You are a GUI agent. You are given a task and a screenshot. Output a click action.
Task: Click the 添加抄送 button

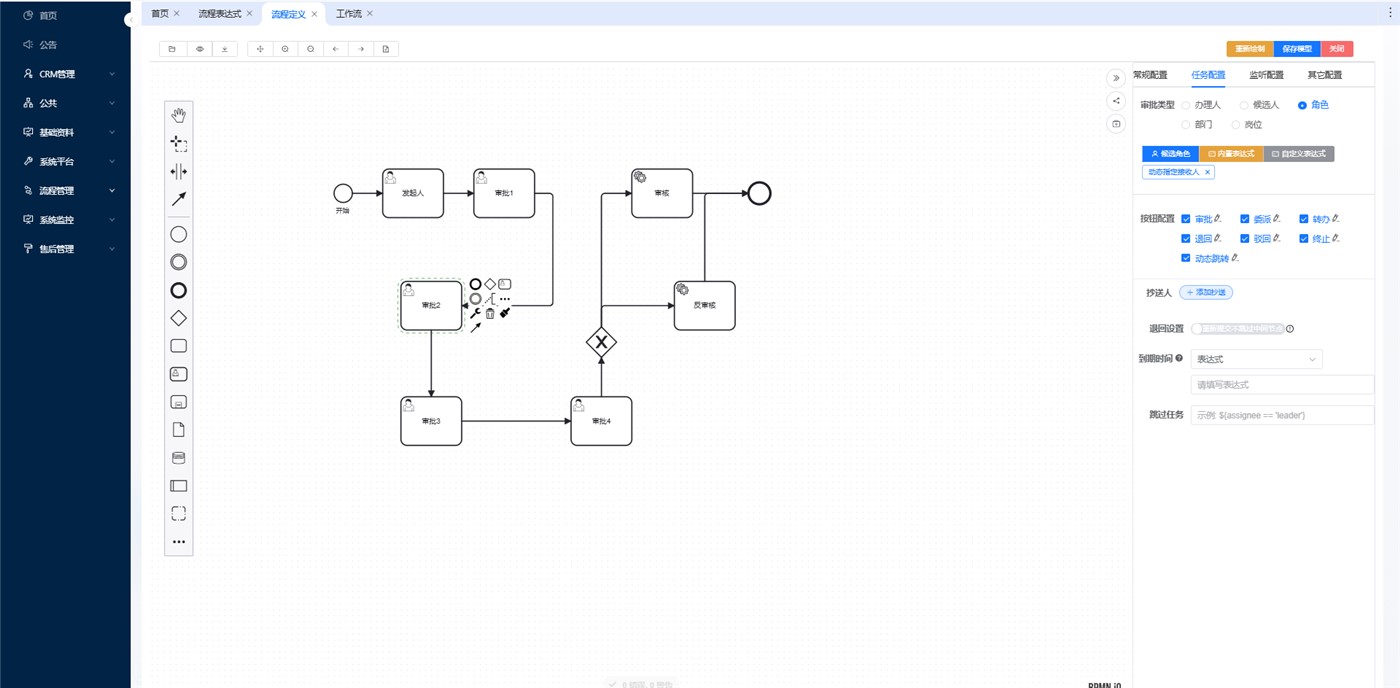(1205, 292)
